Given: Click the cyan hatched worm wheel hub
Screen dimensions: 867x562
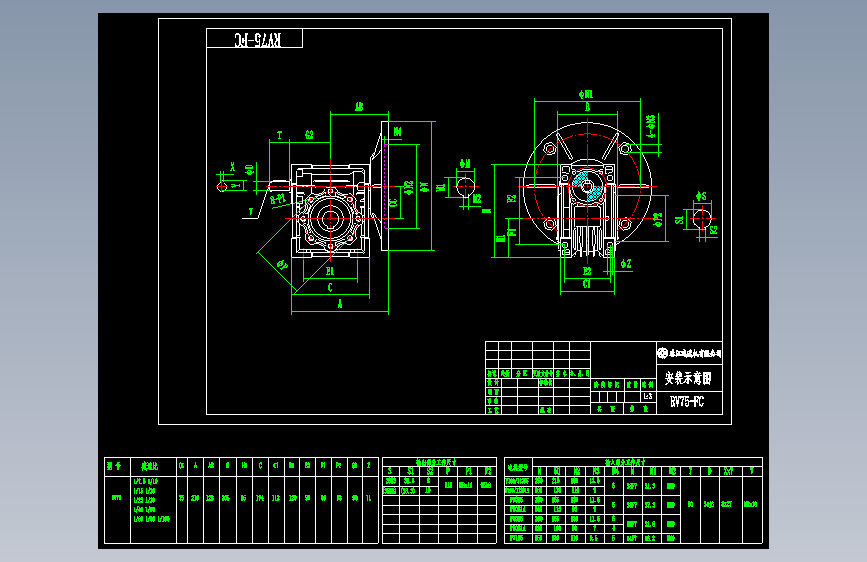Looking at the screenshot, I should (586, 186).
